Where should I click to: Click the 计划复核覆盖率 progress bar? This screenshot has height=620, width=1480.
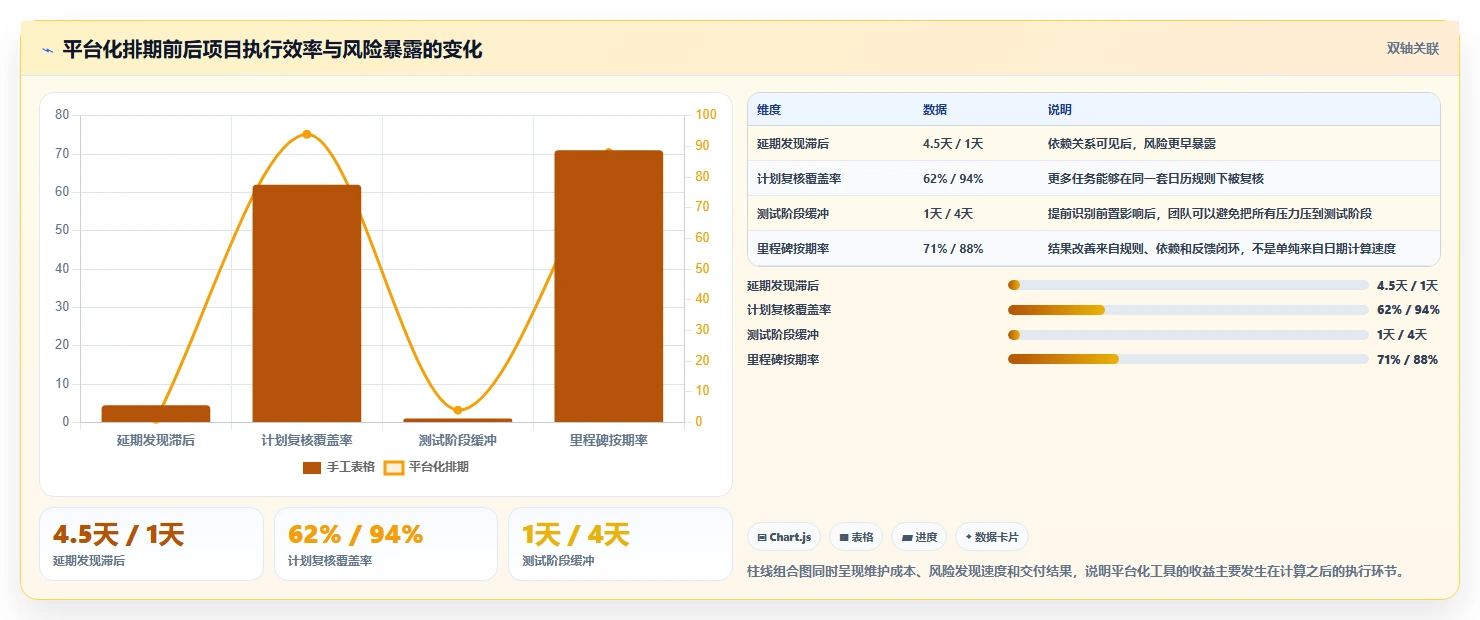[x=1188, y=310]
